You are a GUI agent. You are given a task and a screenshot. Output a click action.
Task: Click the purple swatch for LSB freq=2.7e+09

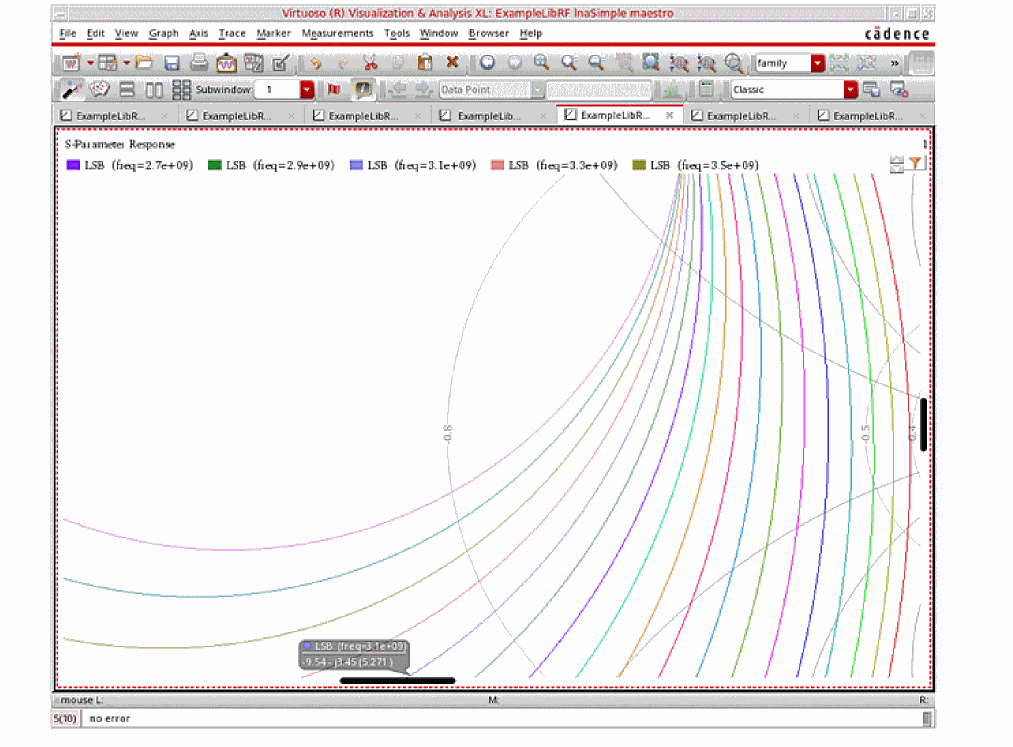pos(73,165)
